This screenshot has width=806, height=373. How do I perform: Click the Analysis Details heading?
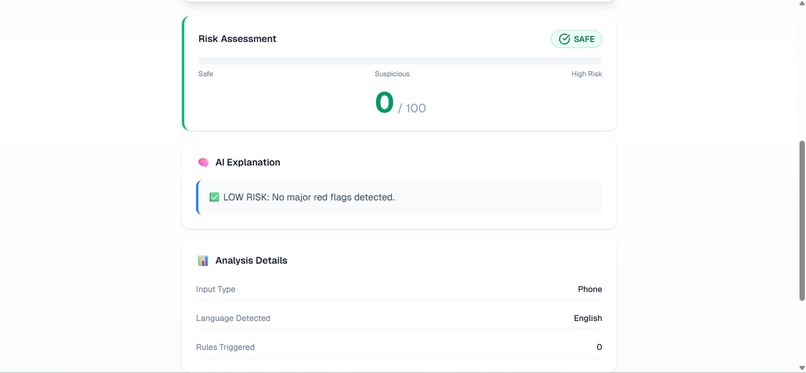pyautogui.click(x=251, y=260)
